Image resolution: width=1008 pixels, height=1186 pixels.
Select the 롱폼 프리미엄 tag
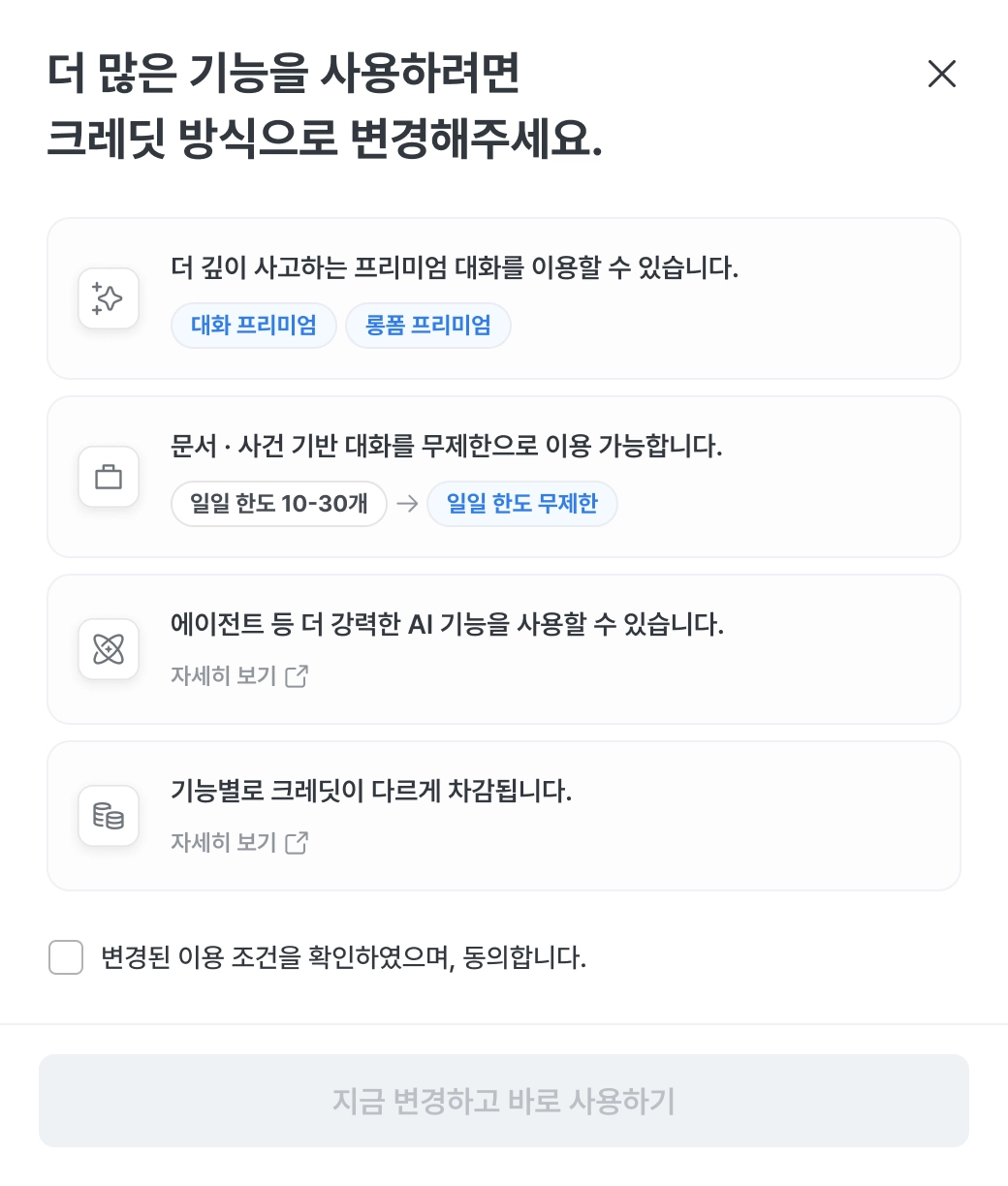click(x=428, y=326)
